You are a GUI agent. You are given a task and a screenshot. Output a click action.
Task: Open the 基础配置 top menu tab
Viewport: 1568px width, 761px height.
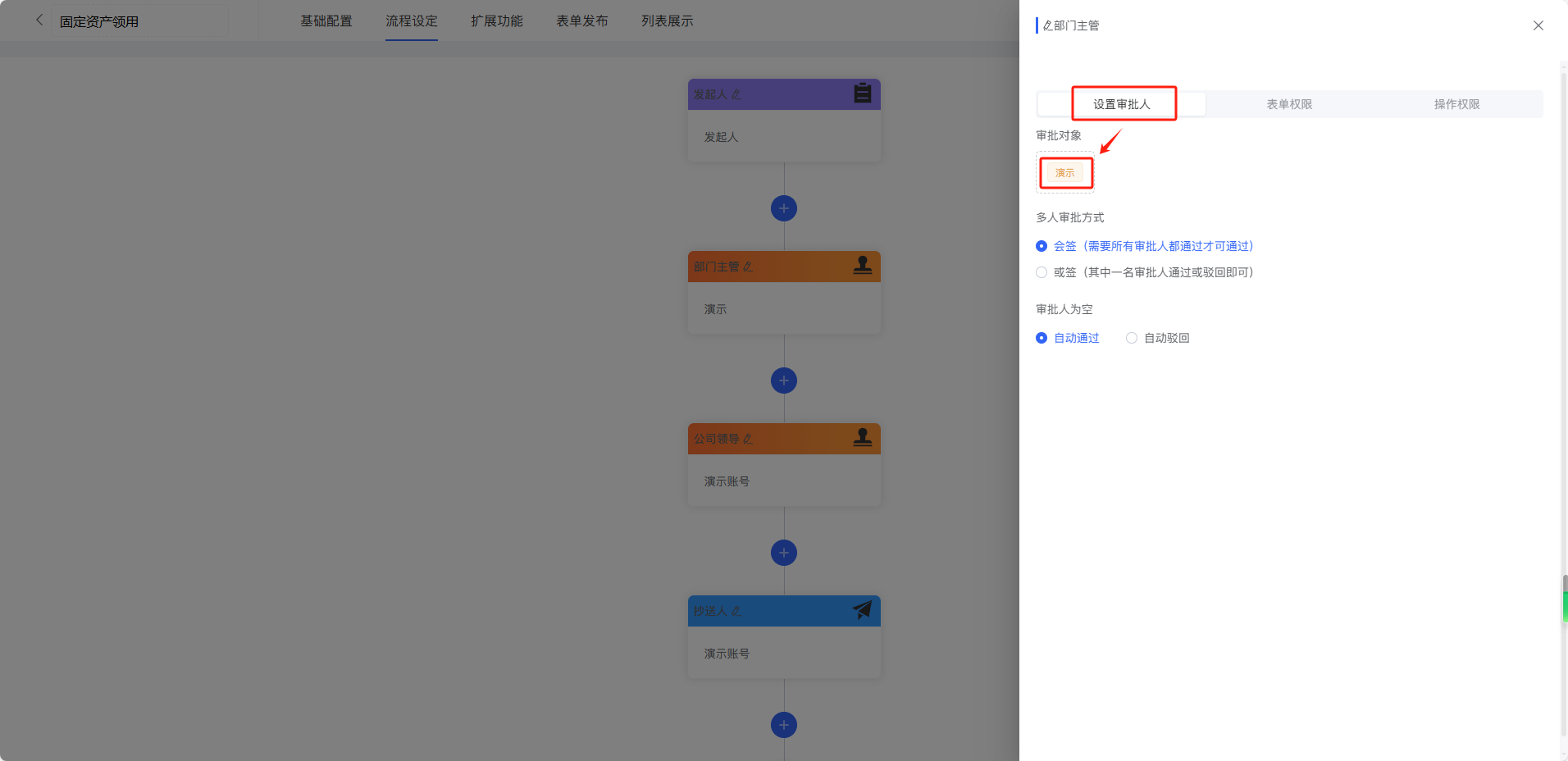click(326, 21)
